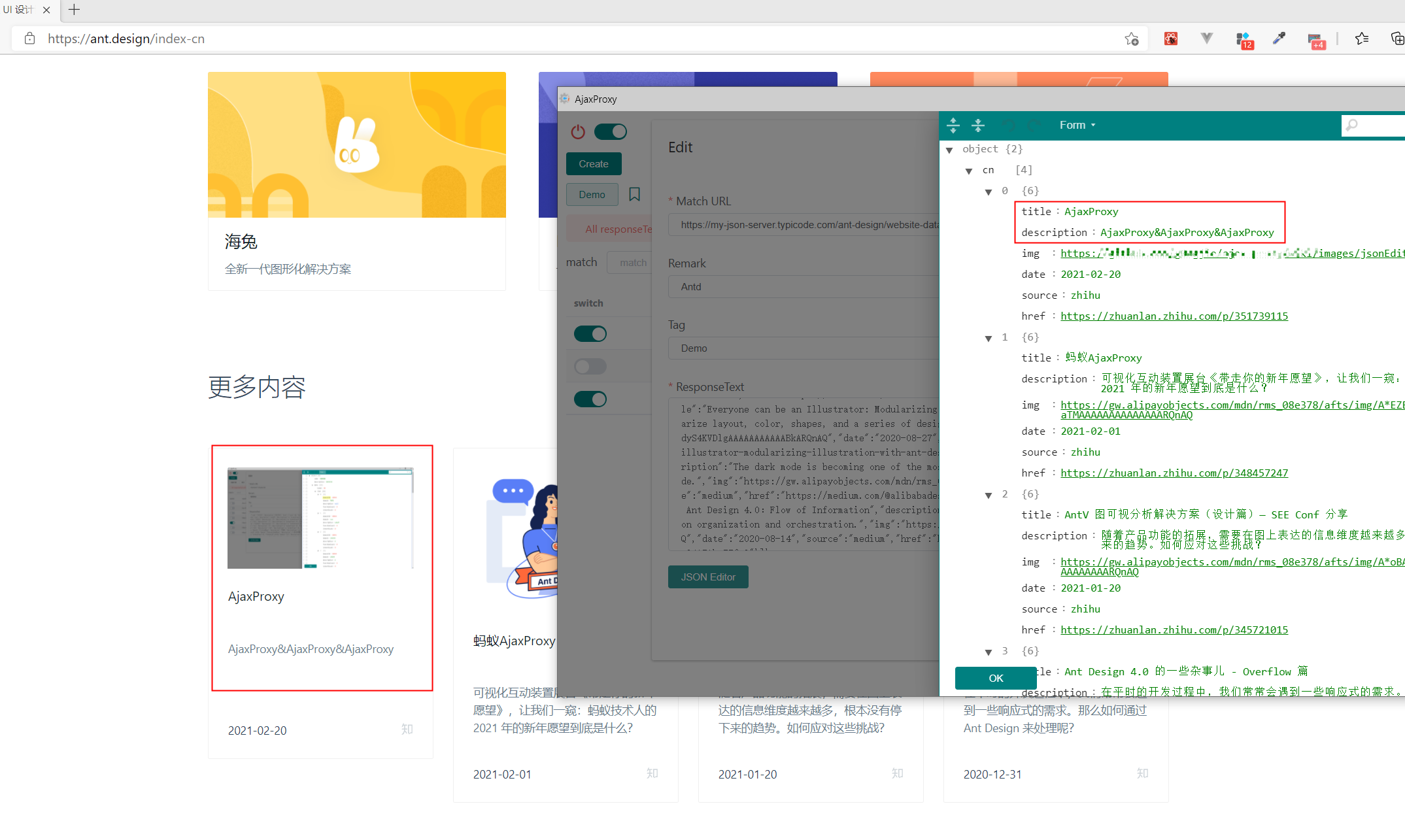
Task: Close the UI 设计 browser tab
Action: click(x=46, y=10)
